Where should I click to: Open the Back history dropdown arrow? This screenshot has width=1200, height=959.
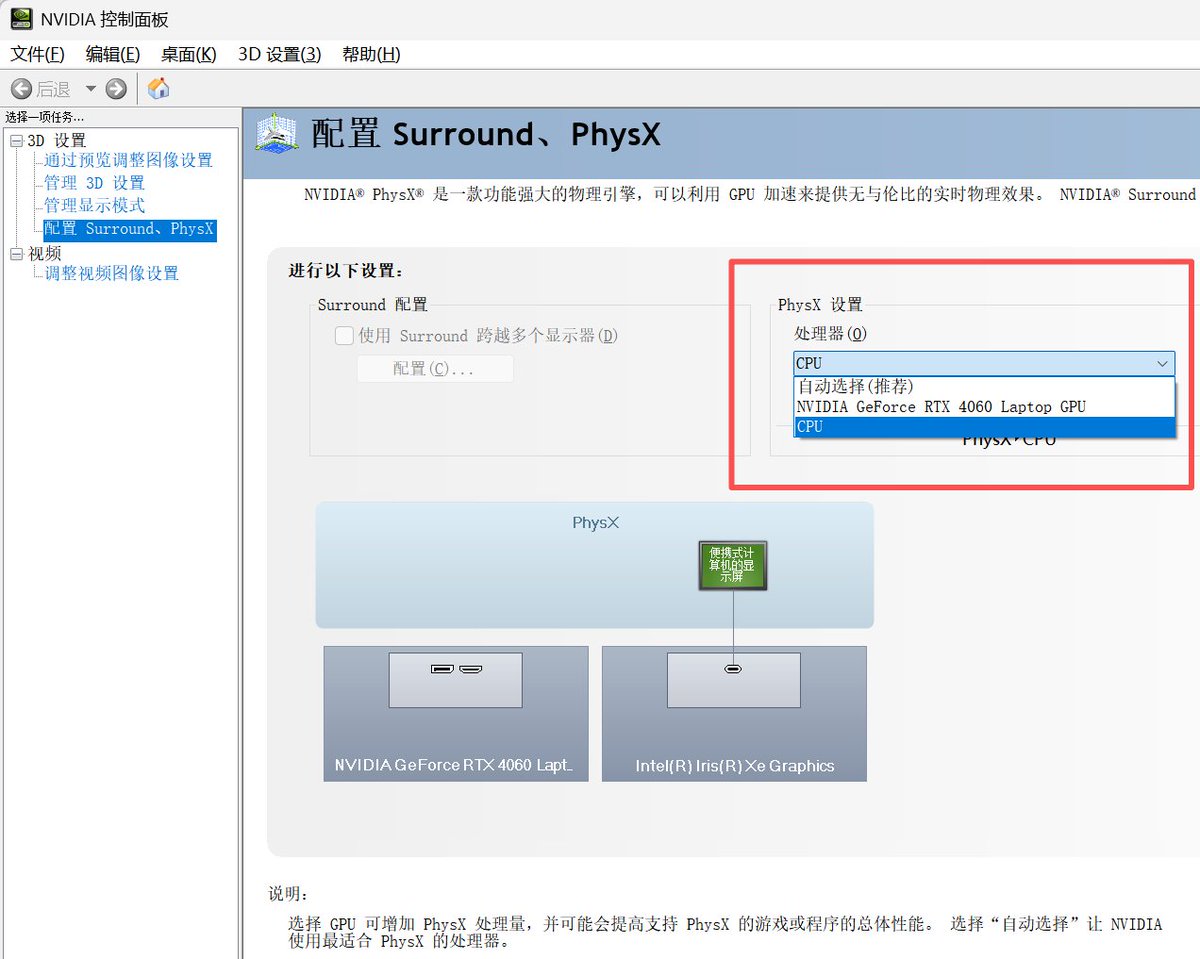(91, 89)
